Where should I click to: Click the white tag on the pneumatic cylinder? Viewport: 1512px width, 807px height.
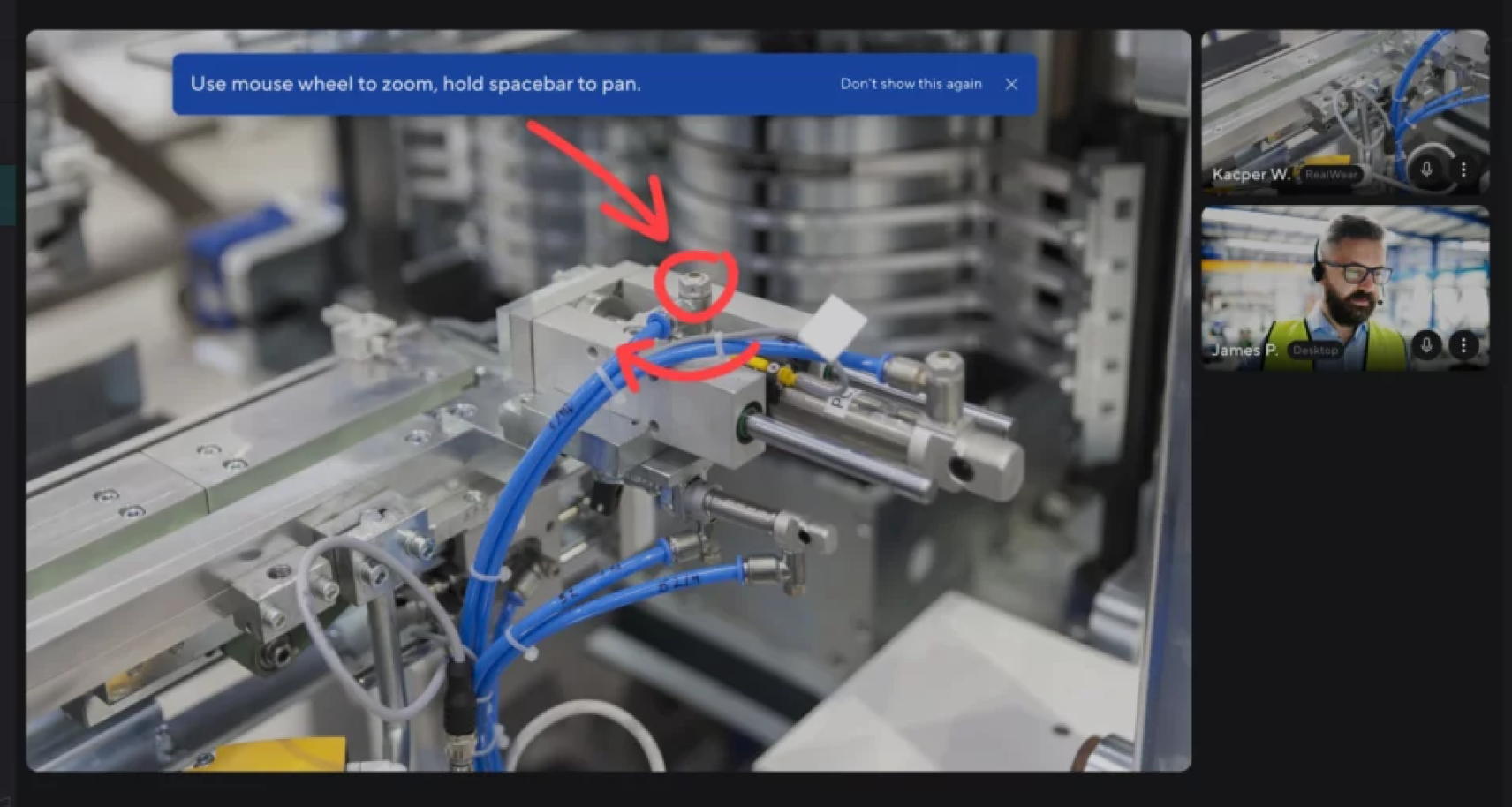pos(832,327)
